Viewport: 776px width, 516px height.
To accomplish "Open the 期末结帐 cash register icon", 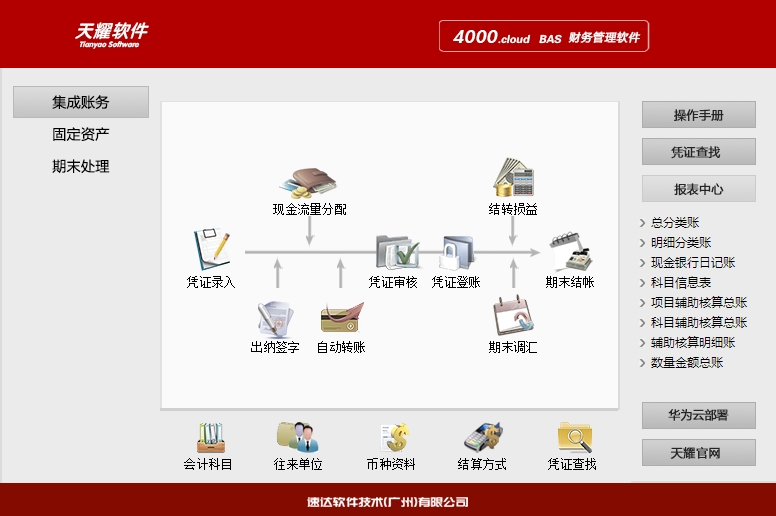I will pos(571,252).
